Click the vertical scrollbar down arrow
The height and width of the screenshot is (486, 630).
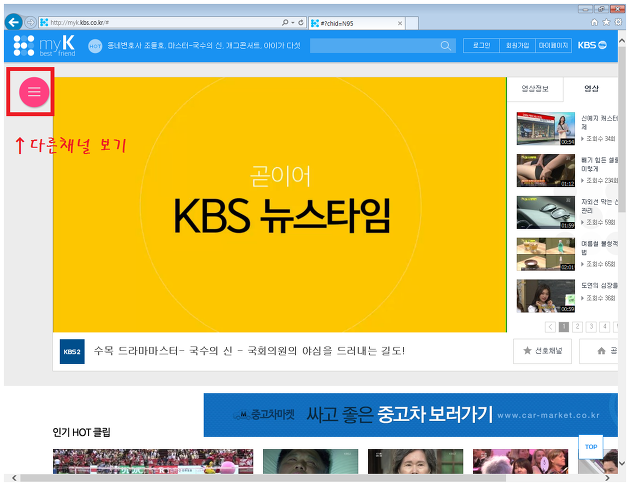coord(622,464)
